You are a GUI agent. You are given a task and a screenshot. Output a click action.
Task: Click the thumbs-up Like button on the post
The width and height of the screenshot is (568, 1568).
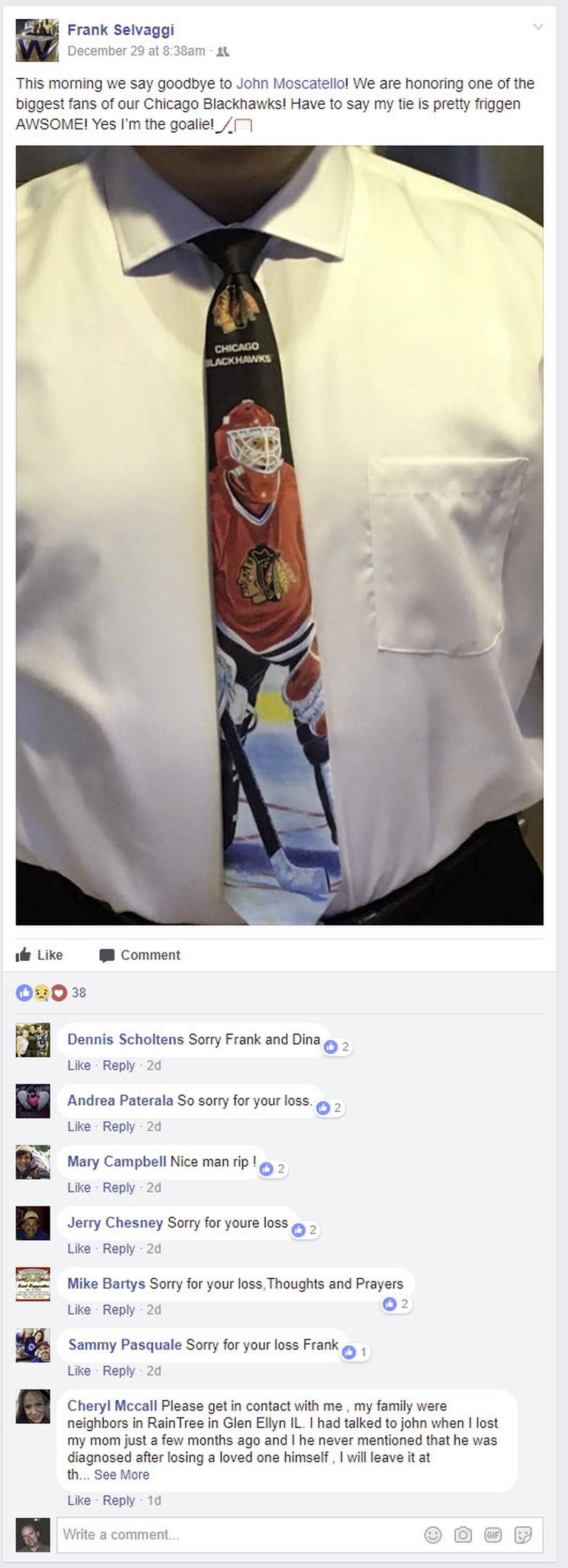point(40,954)
